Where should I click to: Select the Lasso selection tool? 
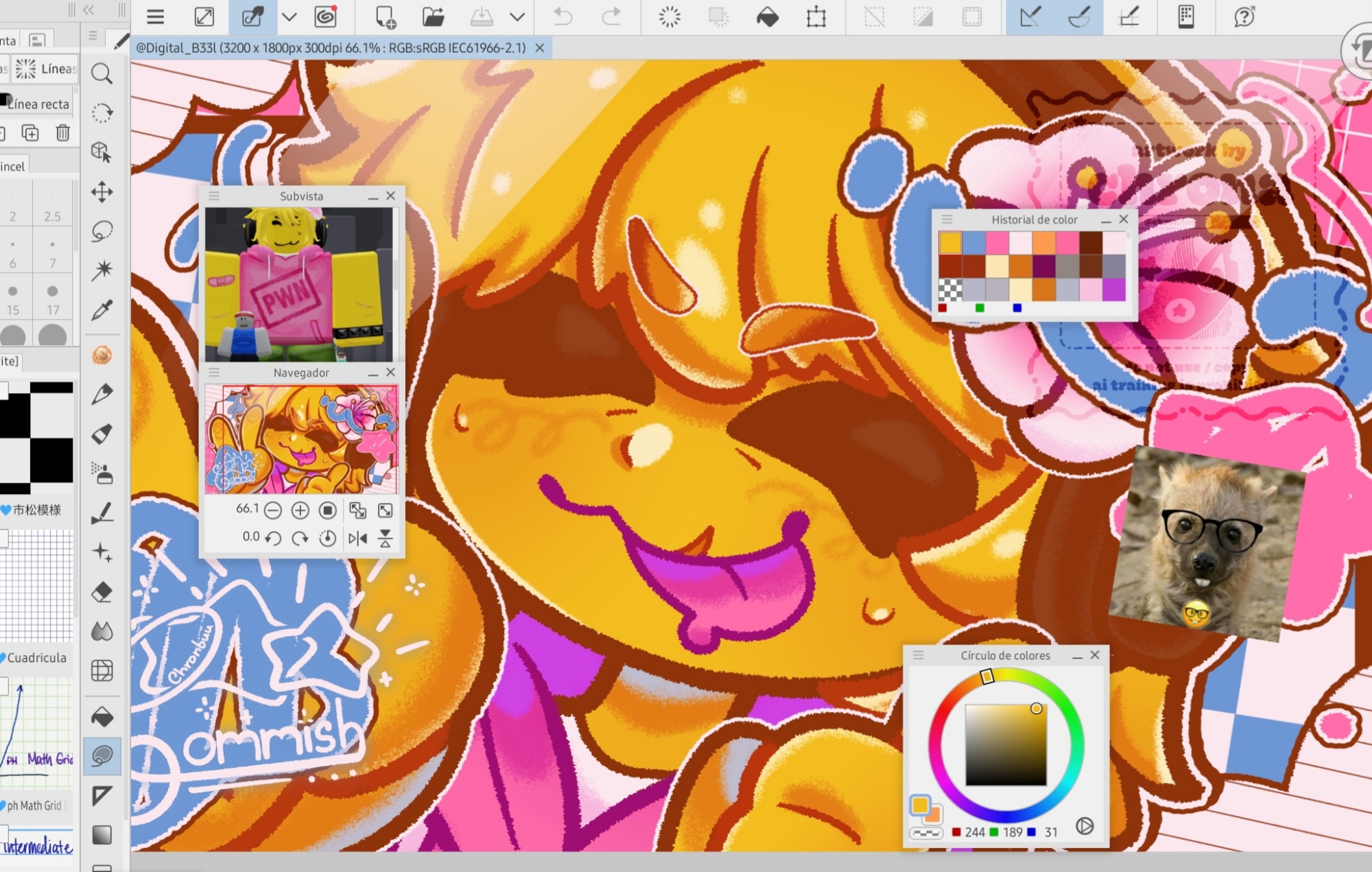(x=102, y=231)
